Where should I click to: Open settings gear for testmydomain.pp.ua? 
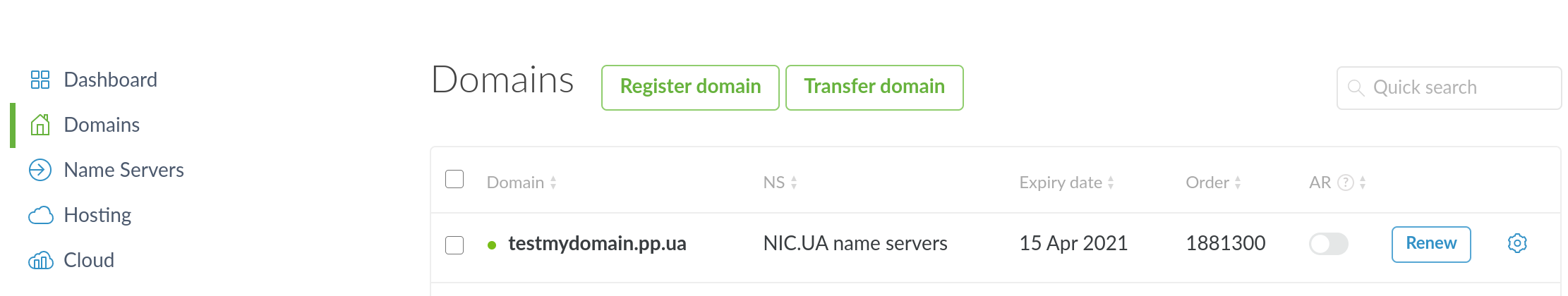1517,243
